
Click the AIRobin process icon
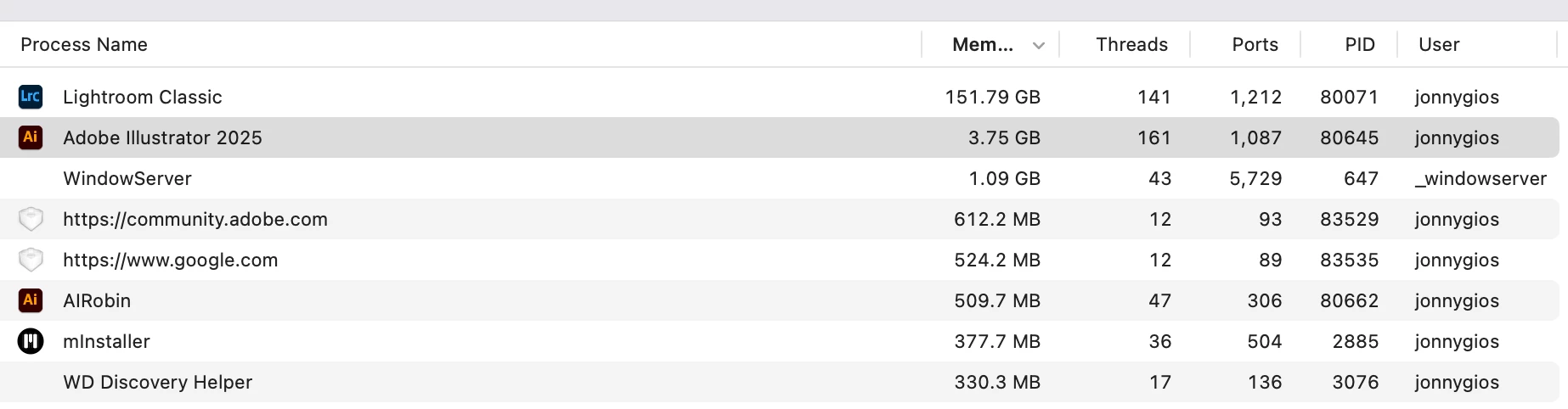pyautogui.click(x=31, y=300)
